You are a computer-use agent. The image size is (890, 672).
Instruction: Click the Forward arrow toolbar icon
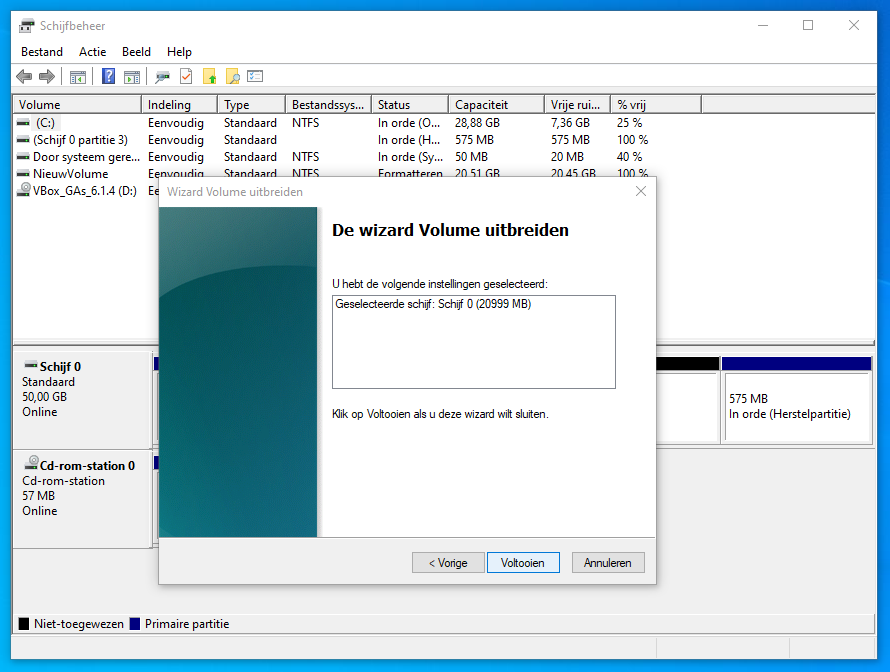click(x=46, y=77)
